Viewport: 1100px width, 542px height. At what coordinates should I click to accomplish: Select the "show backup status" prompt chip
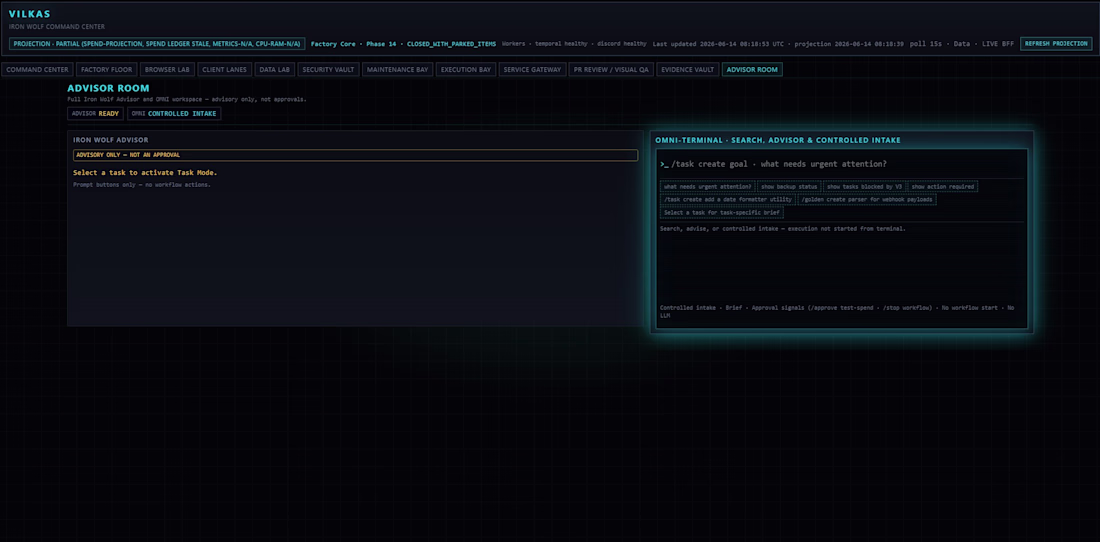(789, 187)
